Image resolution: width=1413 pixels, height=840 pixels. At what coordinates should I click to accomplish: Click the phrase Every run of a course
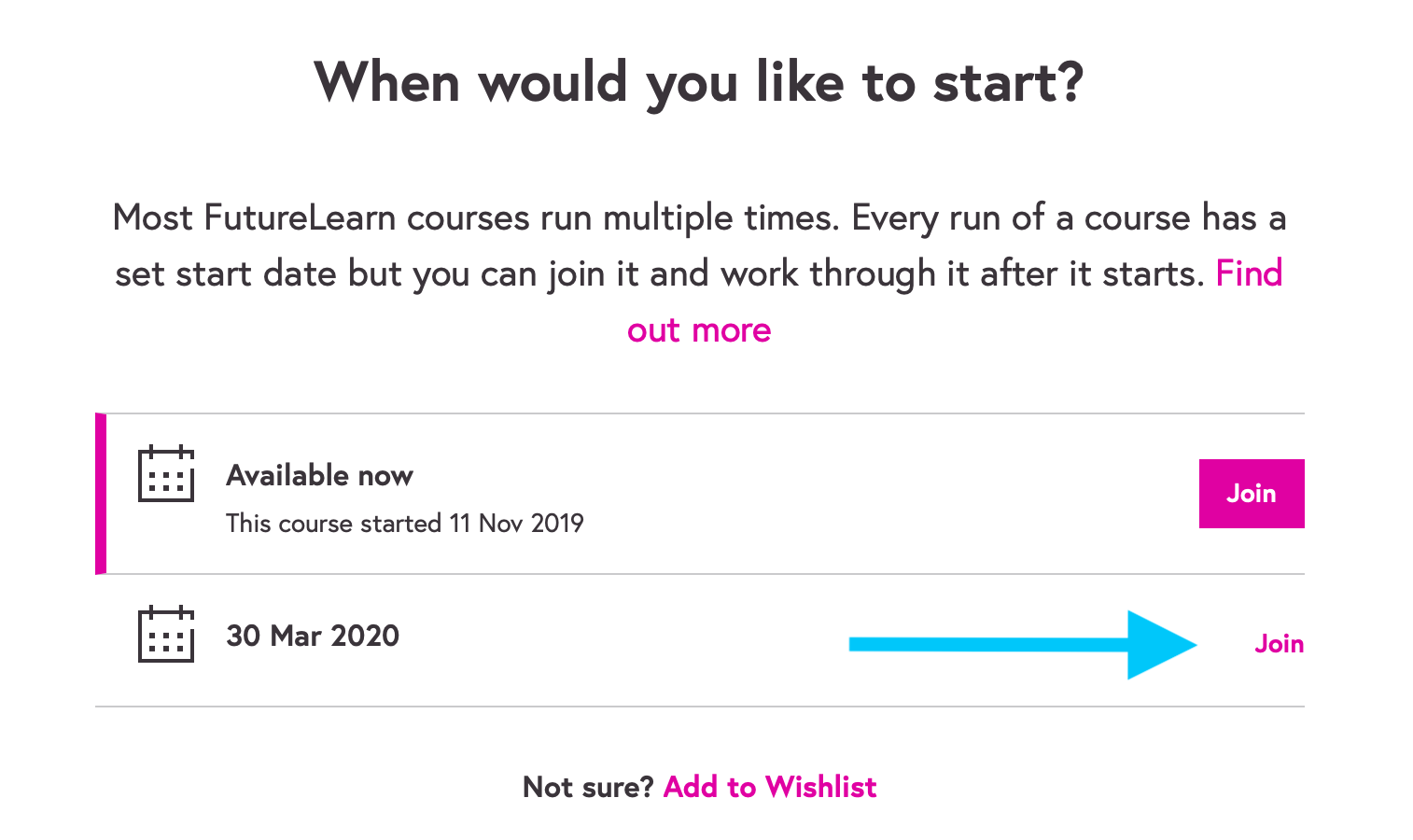1021,218
